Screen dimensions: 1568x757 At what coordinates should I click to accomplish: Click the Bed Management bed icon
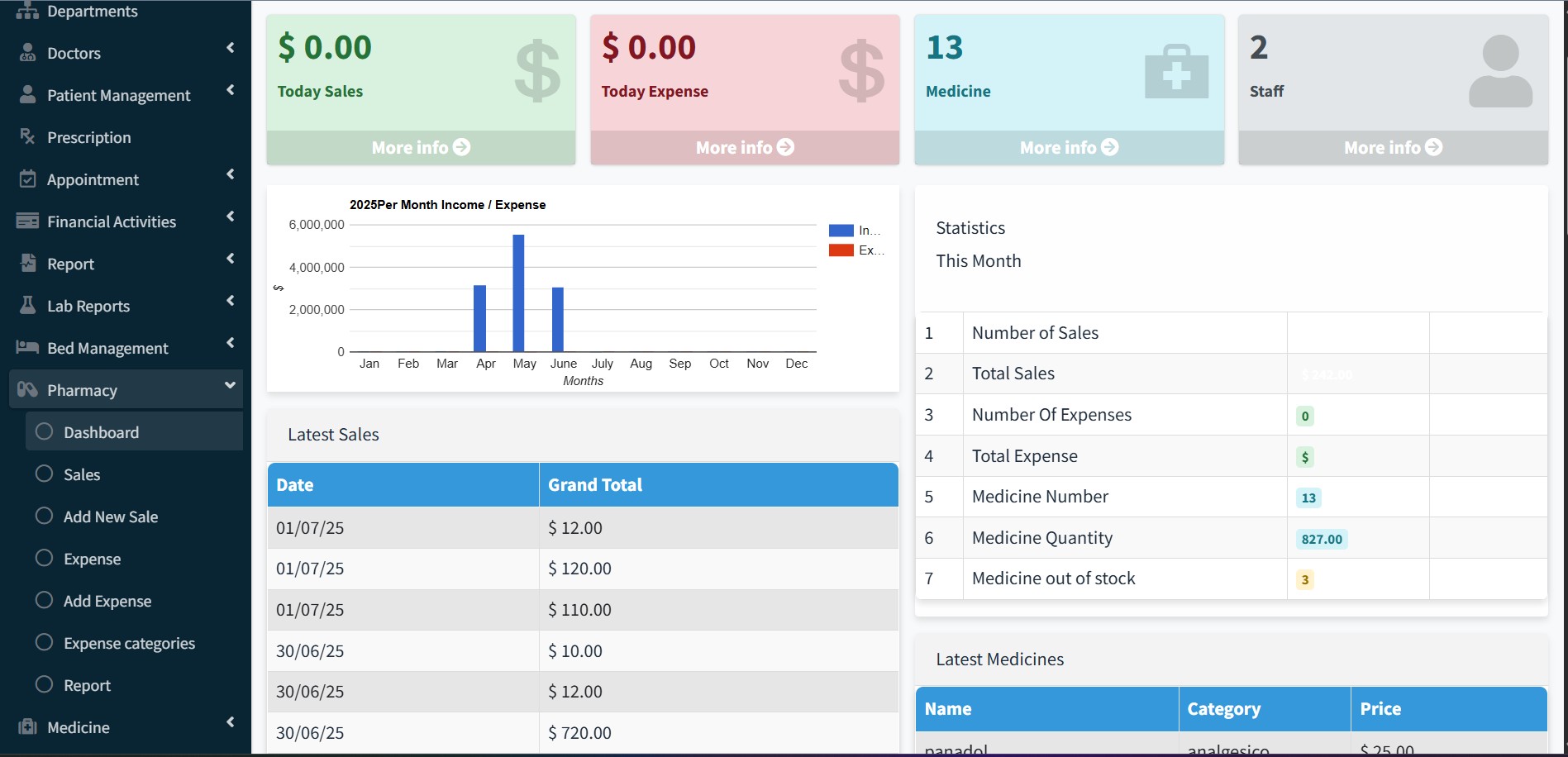pyautogui.click(x=27, y=348)
